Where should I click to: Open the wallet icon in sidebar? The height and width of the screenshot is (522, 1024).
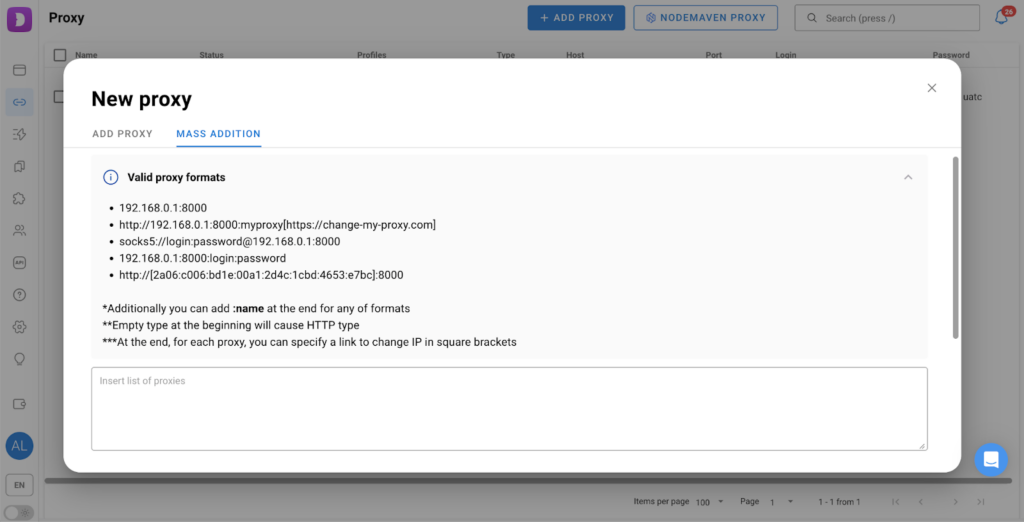(19, 404)
